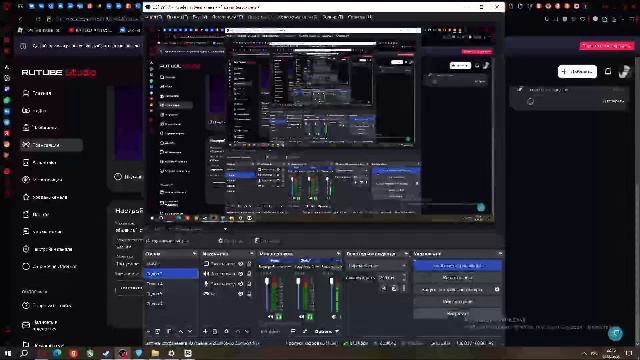Open Rutube Studio notifications bell
This screenshot has width=640, height=360.
coord(608,71)
